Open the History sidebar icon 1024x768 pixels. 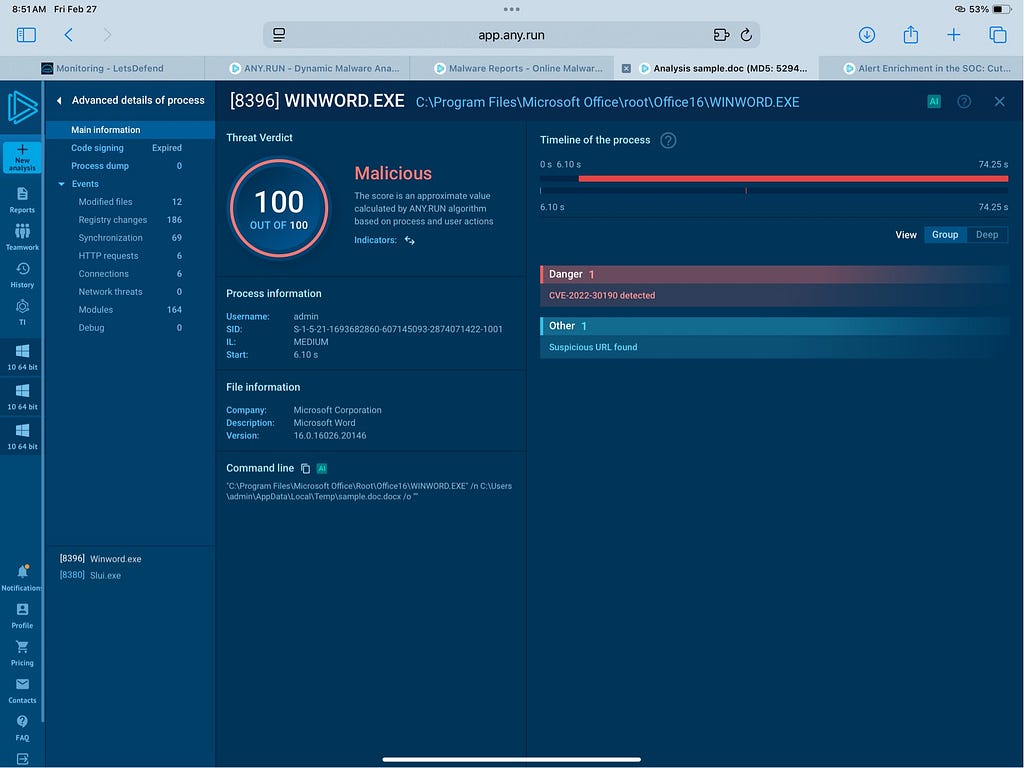[x=22, y=270]
